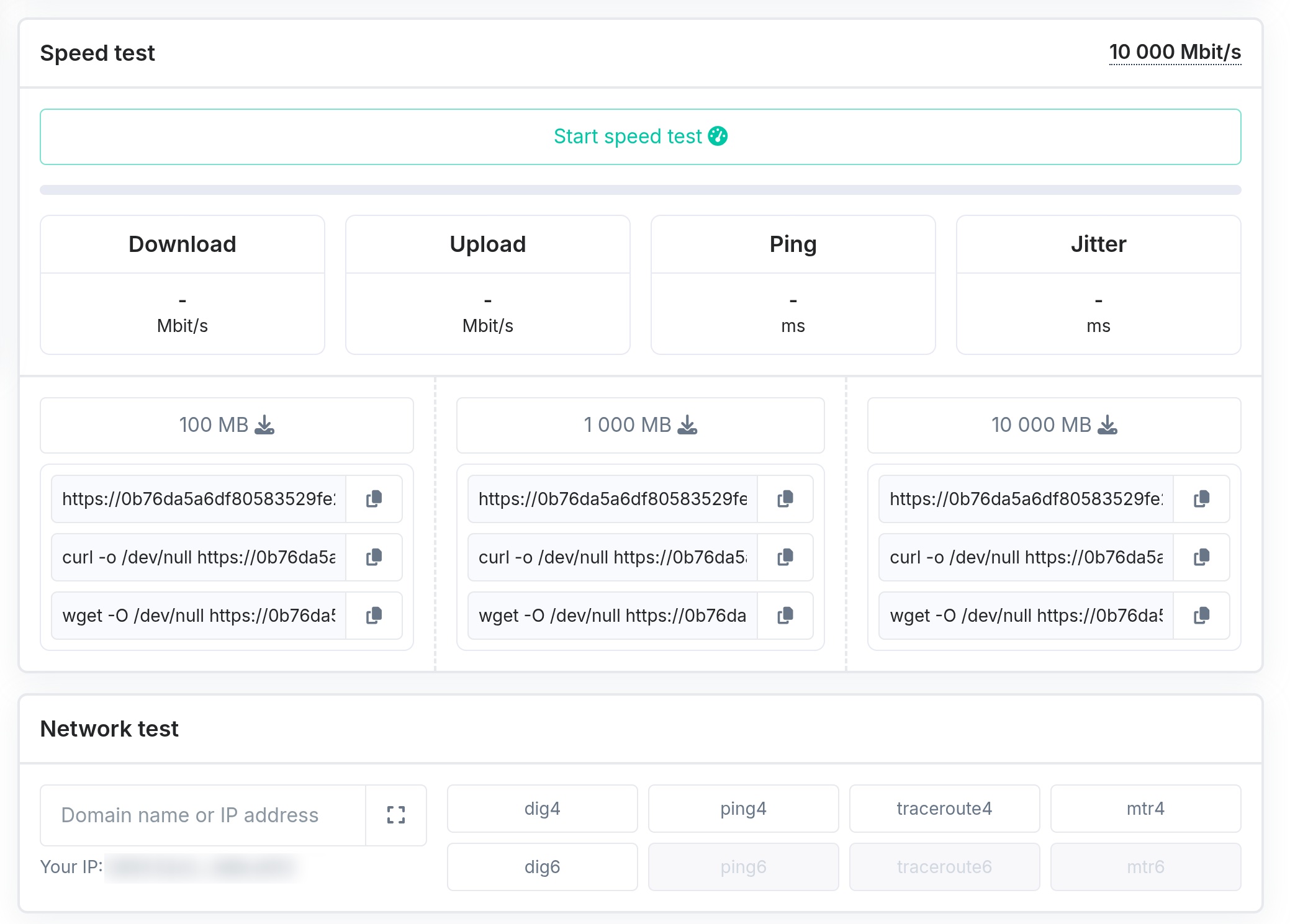The image size is (1290, 924).
Task: Copy the 100 MB curl command
Action: tap(374, 557)
